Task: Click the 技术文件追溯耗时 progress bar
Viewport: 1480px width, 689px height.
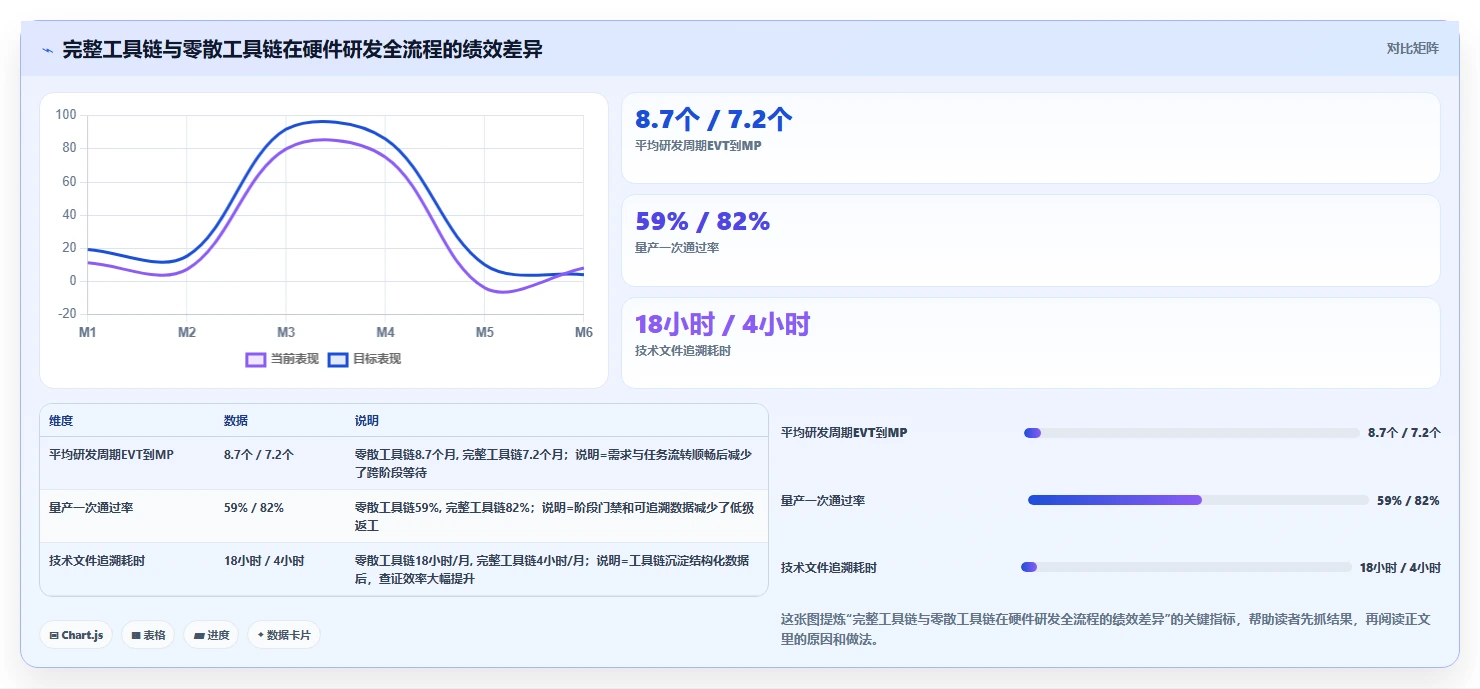Action: click(x=1186, y=567)
